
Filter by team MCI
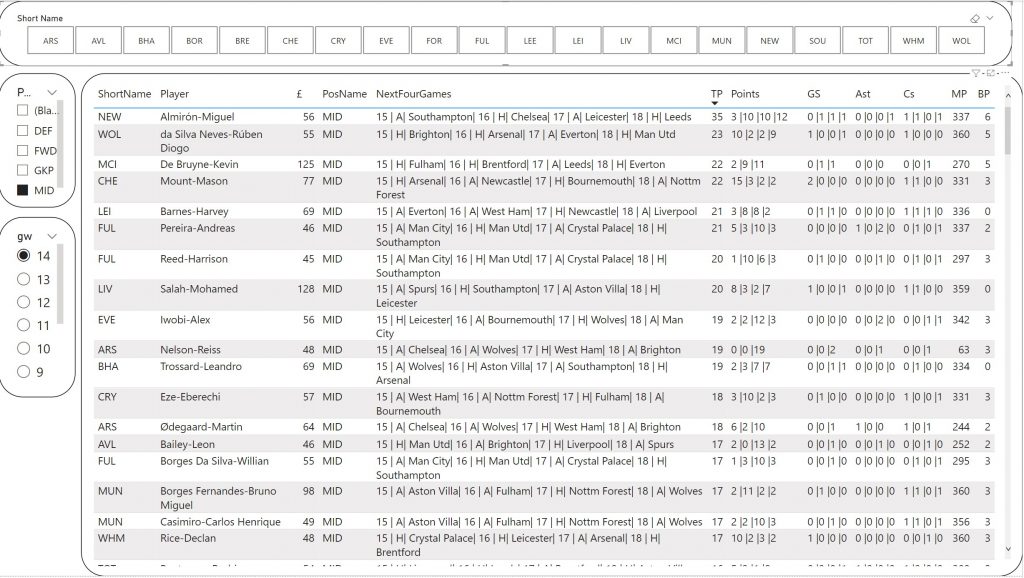click(x=674, y=40)
